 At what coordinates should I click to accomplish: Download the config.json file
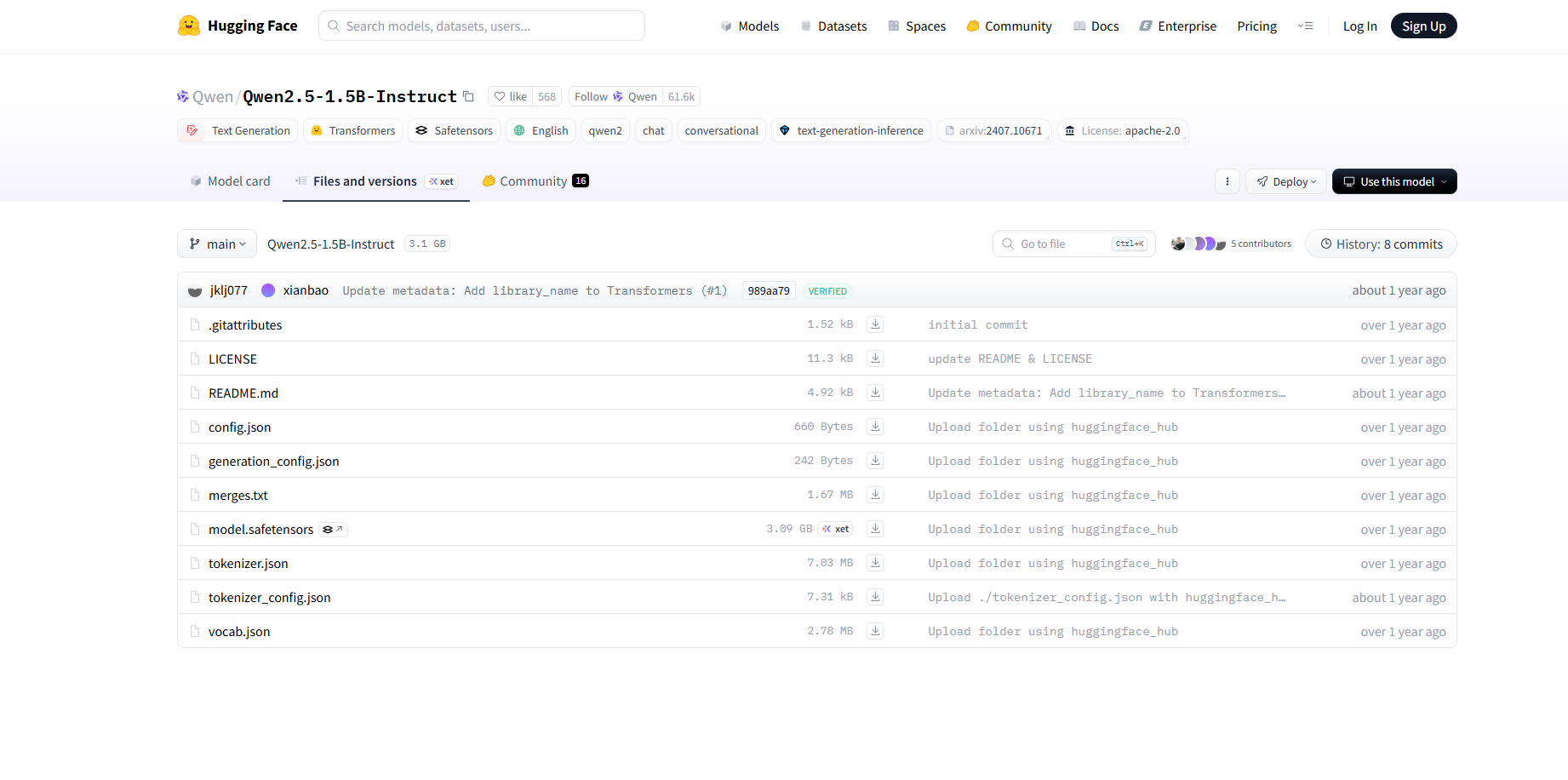(x=875, y=427)
